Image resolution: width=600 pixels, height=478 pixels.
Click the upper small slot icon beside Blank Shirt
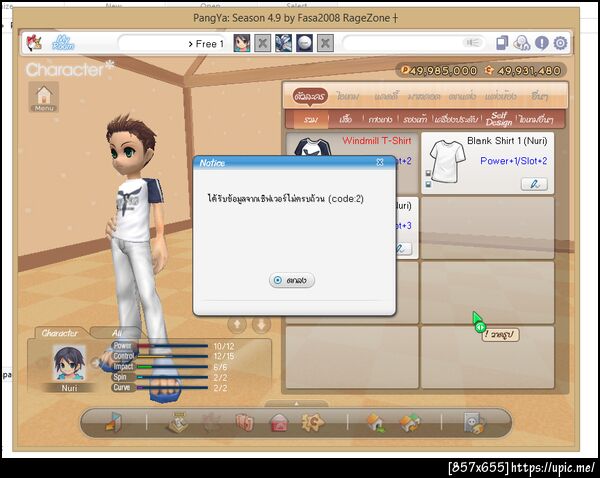429,173
